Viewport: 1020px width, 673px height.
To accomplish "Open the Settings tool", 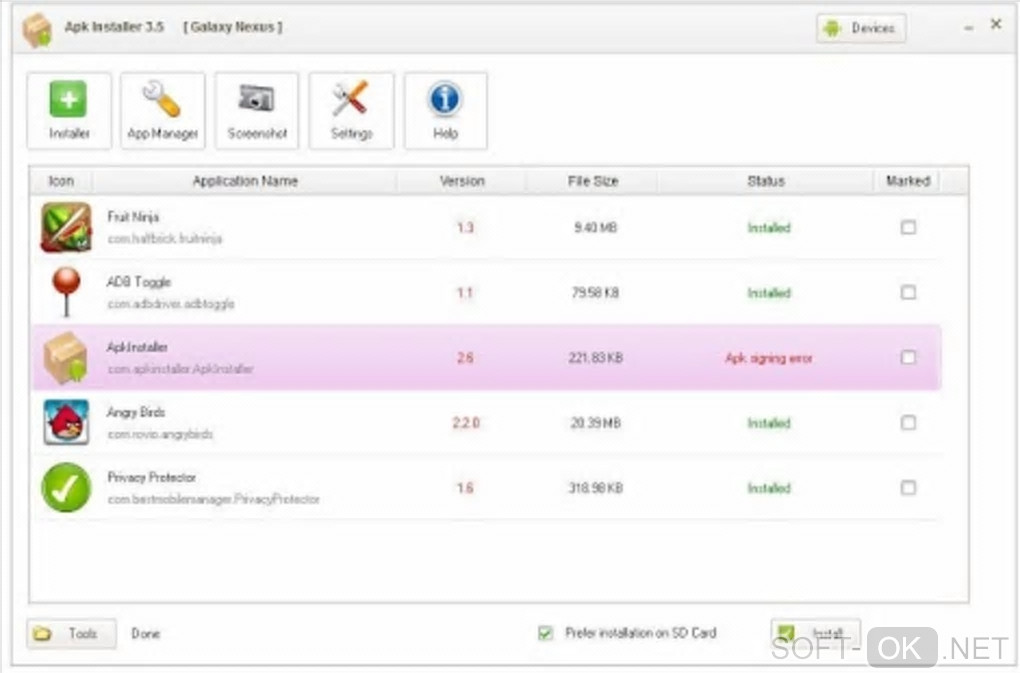I will pos(351,111).
